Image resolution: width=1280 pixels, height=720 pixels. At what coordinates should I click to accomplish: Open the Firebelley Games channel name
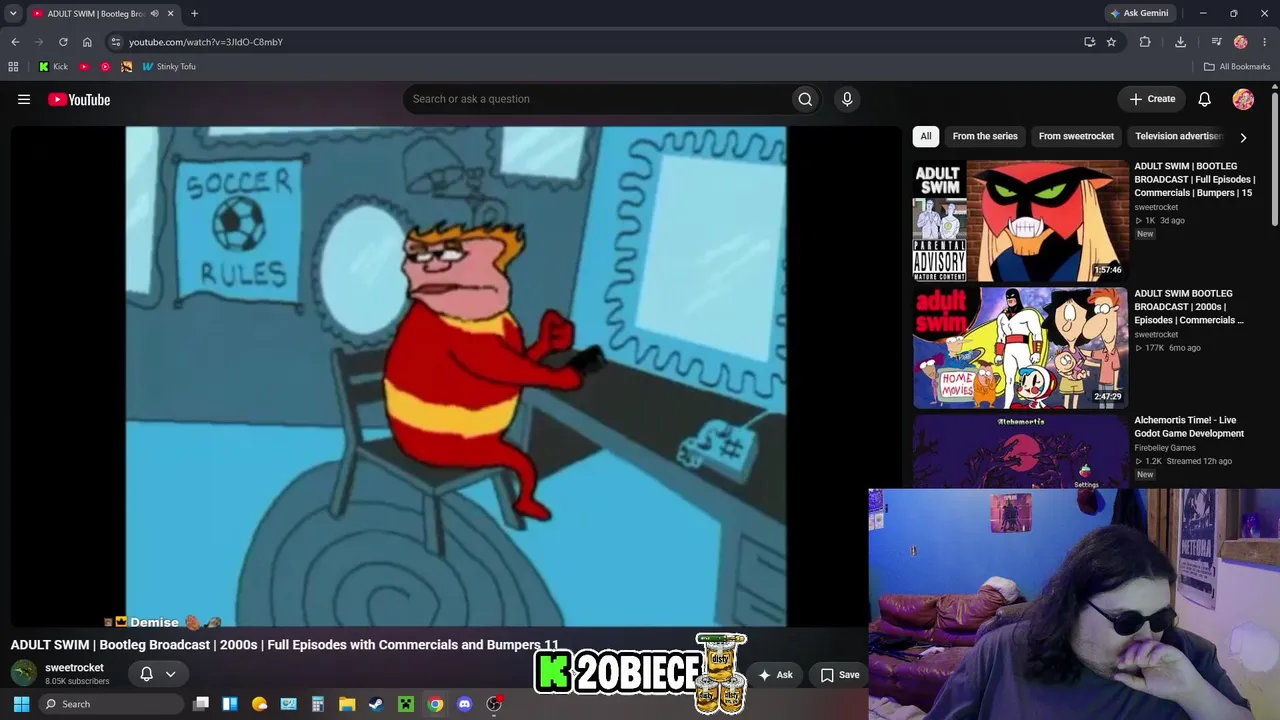(x=1165, y=448)
